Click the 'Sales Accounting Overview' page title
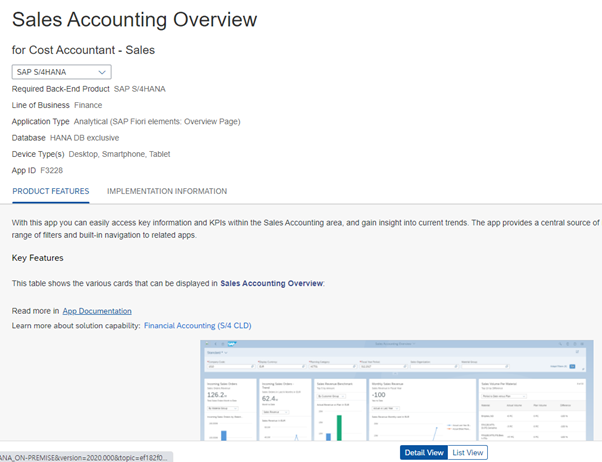Viewport: 602px width, 462px height. pos(134,20)
